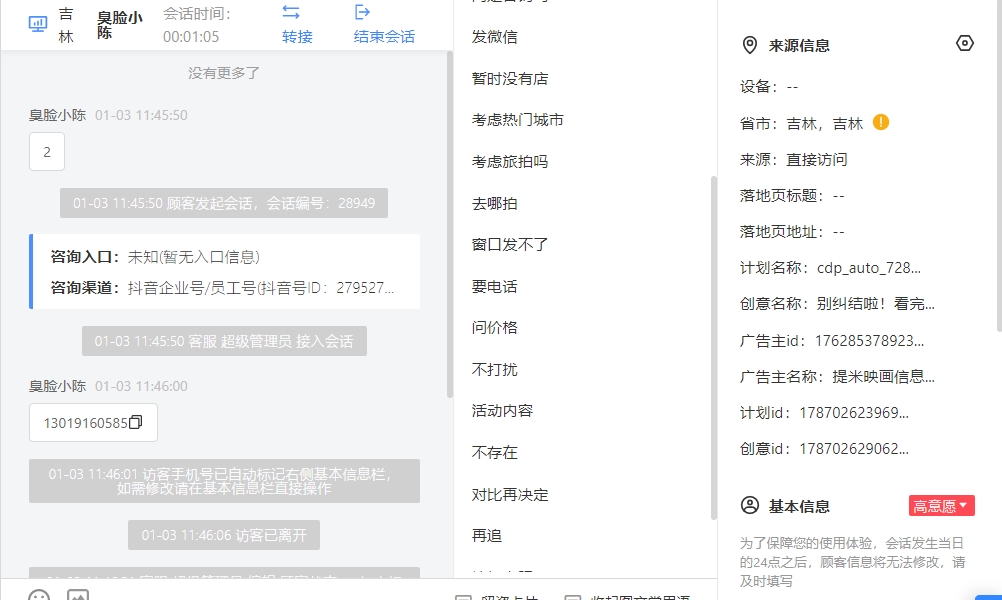The image size is (1002, 600).
Task: Click the message bubble containing 2
Action: click(x=47, y=151)
